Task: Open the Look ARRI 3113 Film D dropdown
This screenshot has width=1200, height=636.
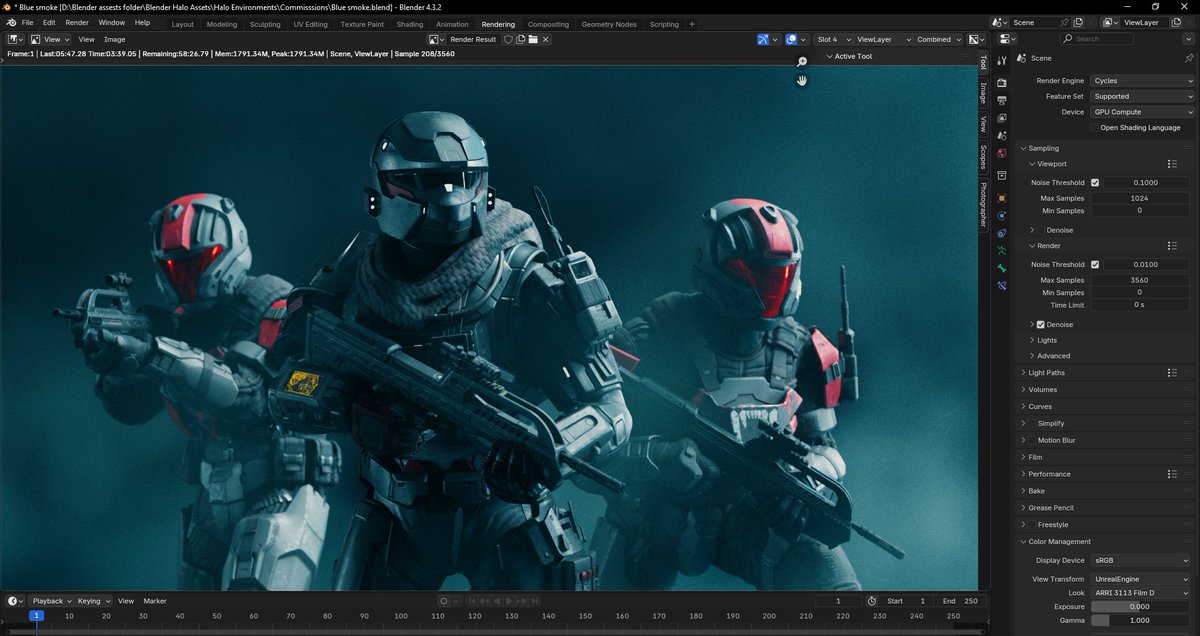Action: point(1142,593)
